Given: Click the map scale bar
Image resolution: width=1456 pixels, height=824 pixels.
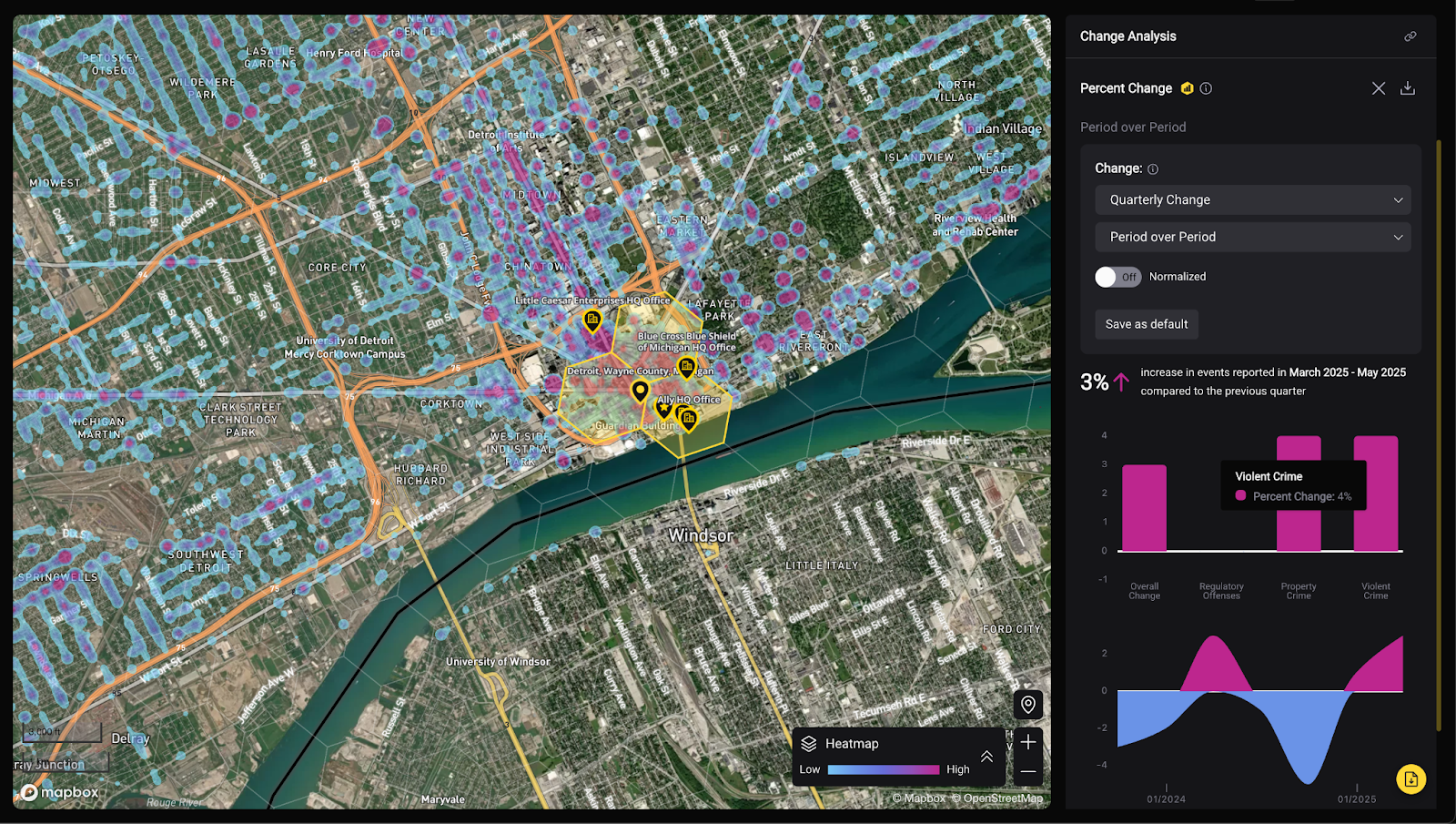Looking at the screenshot, I should pyautogui.click(x=62, y=732).
